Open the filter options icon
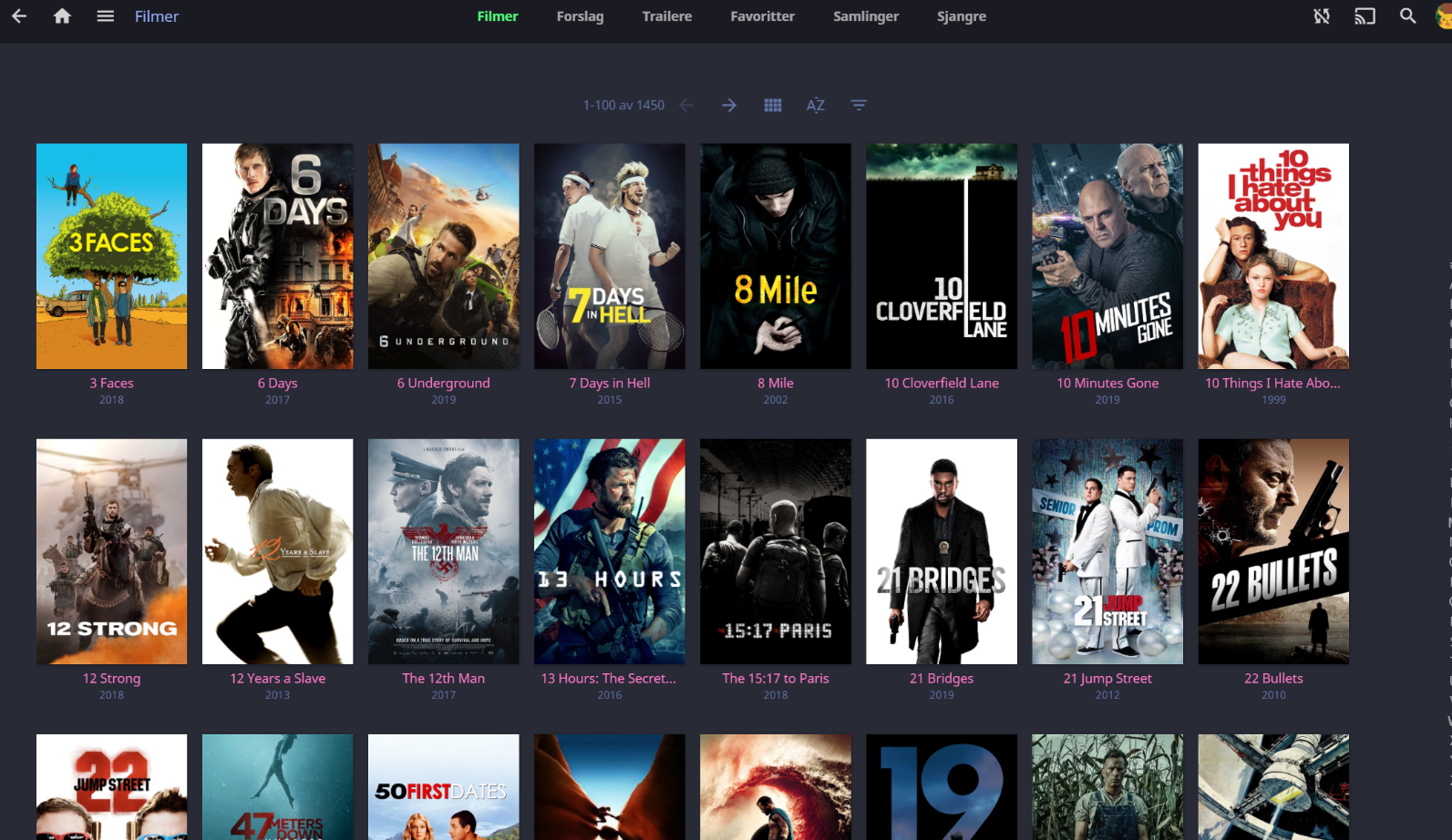The height and width of the screenshot is (840, 1452). (x=859, y=106)
